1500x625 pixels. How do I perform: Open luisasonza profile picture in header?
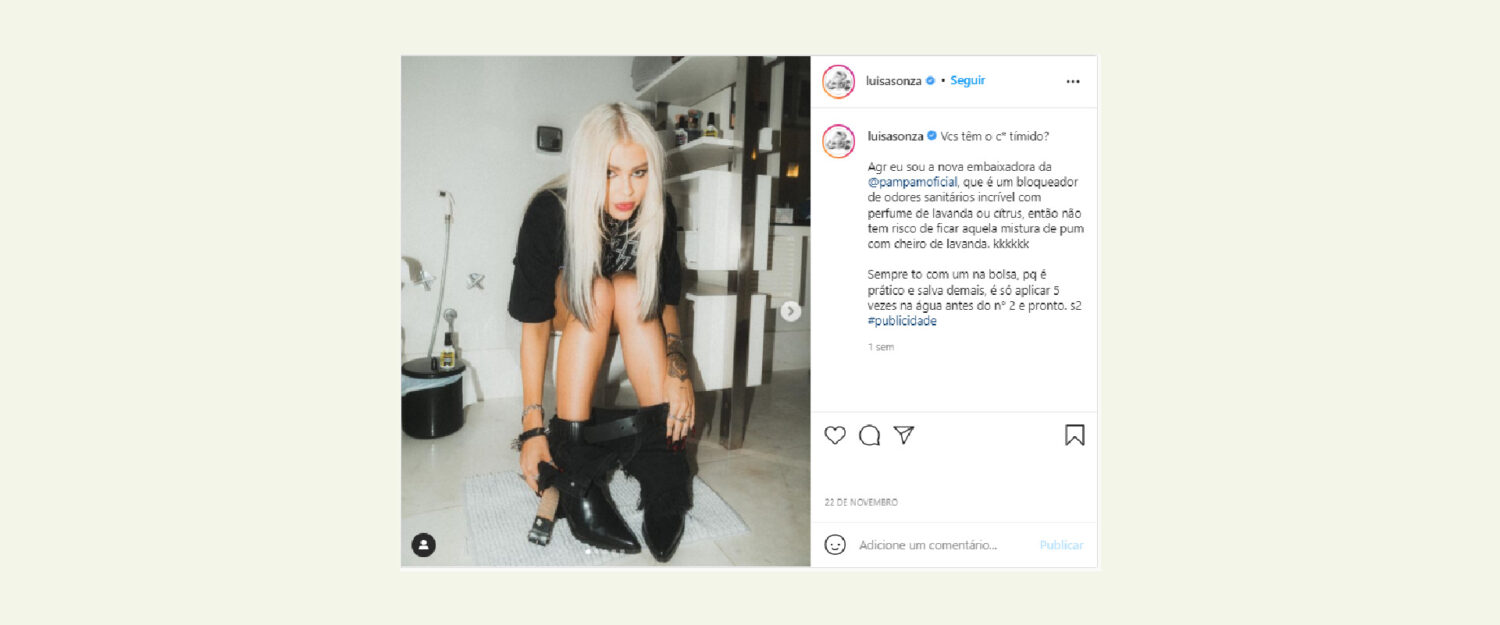click(x=839, y=81)
